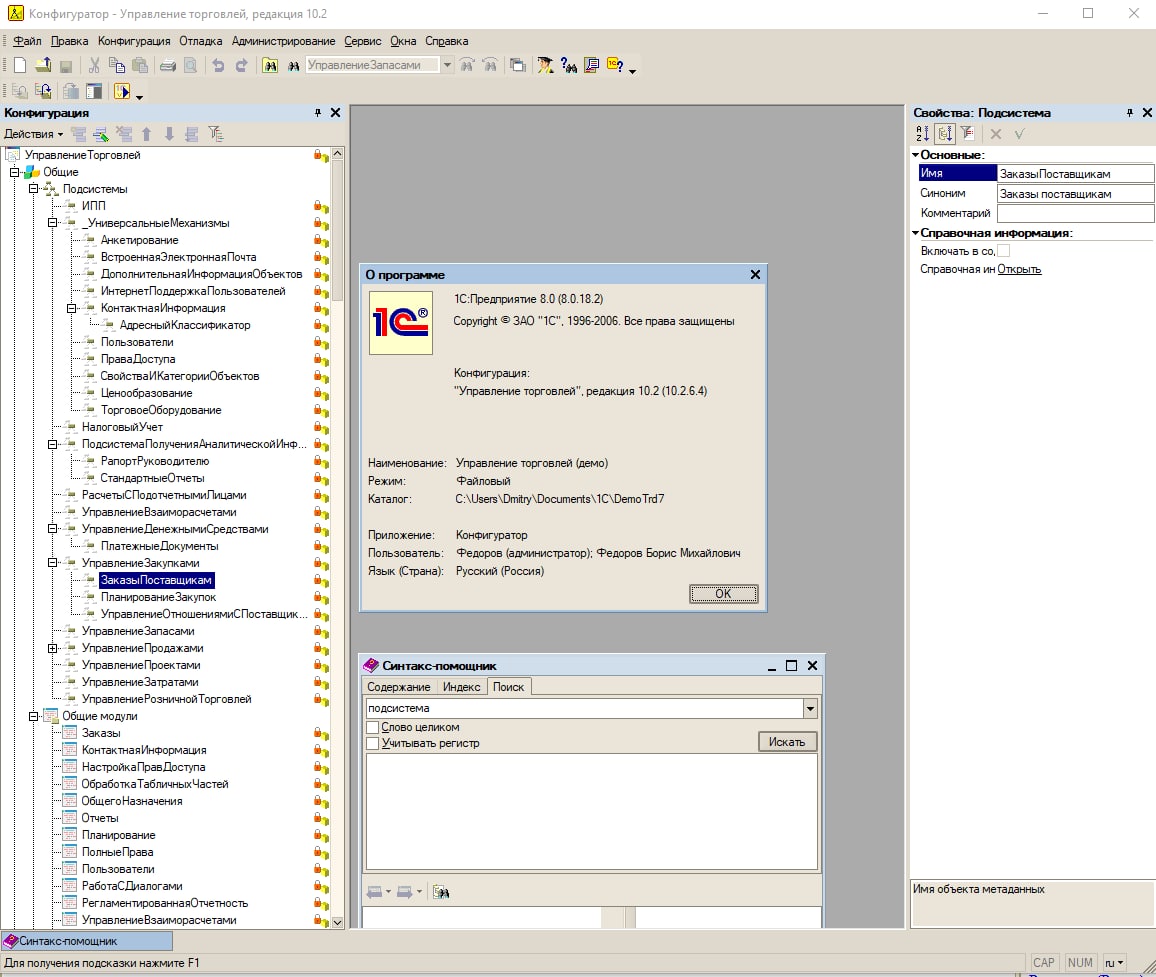Viewport: 1156px width, 977px height.
Task: Click Find binoculars icon beside search field
Action: click(x=293, y=66)
